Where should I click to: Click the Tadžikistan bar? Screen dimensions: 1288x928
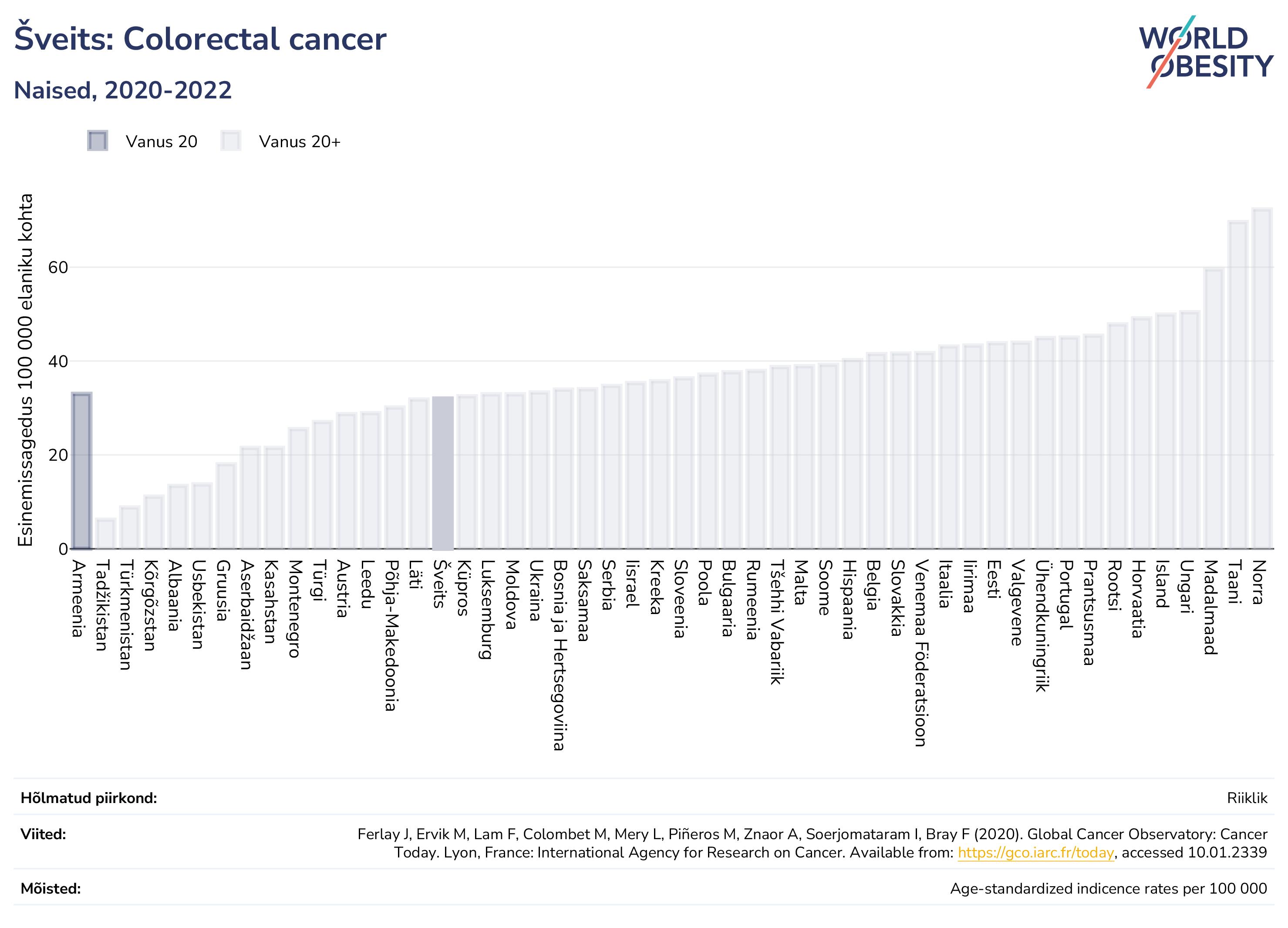point(106,534)
